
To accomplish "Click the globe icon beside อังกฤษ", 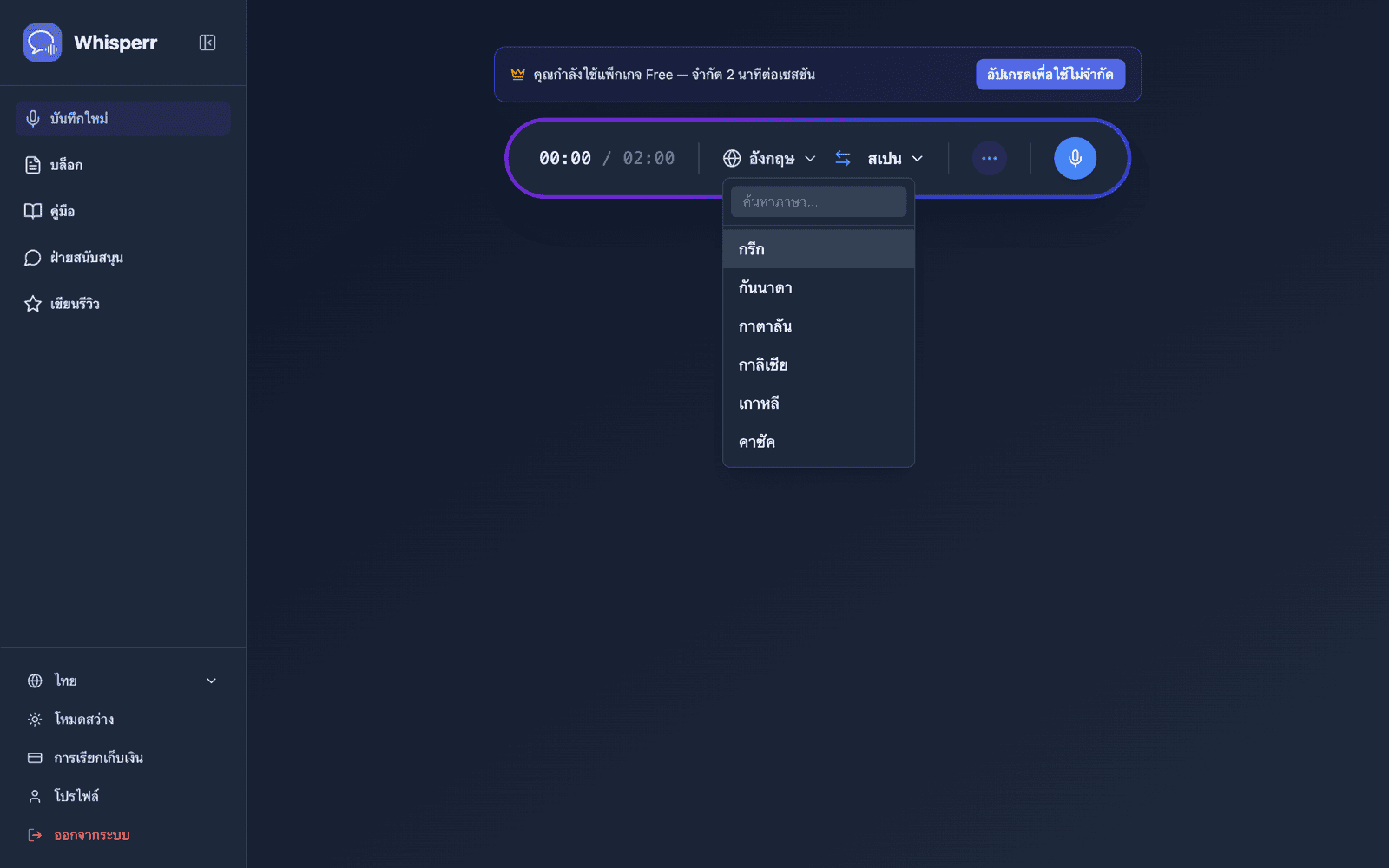I will [x=732, y=158].
